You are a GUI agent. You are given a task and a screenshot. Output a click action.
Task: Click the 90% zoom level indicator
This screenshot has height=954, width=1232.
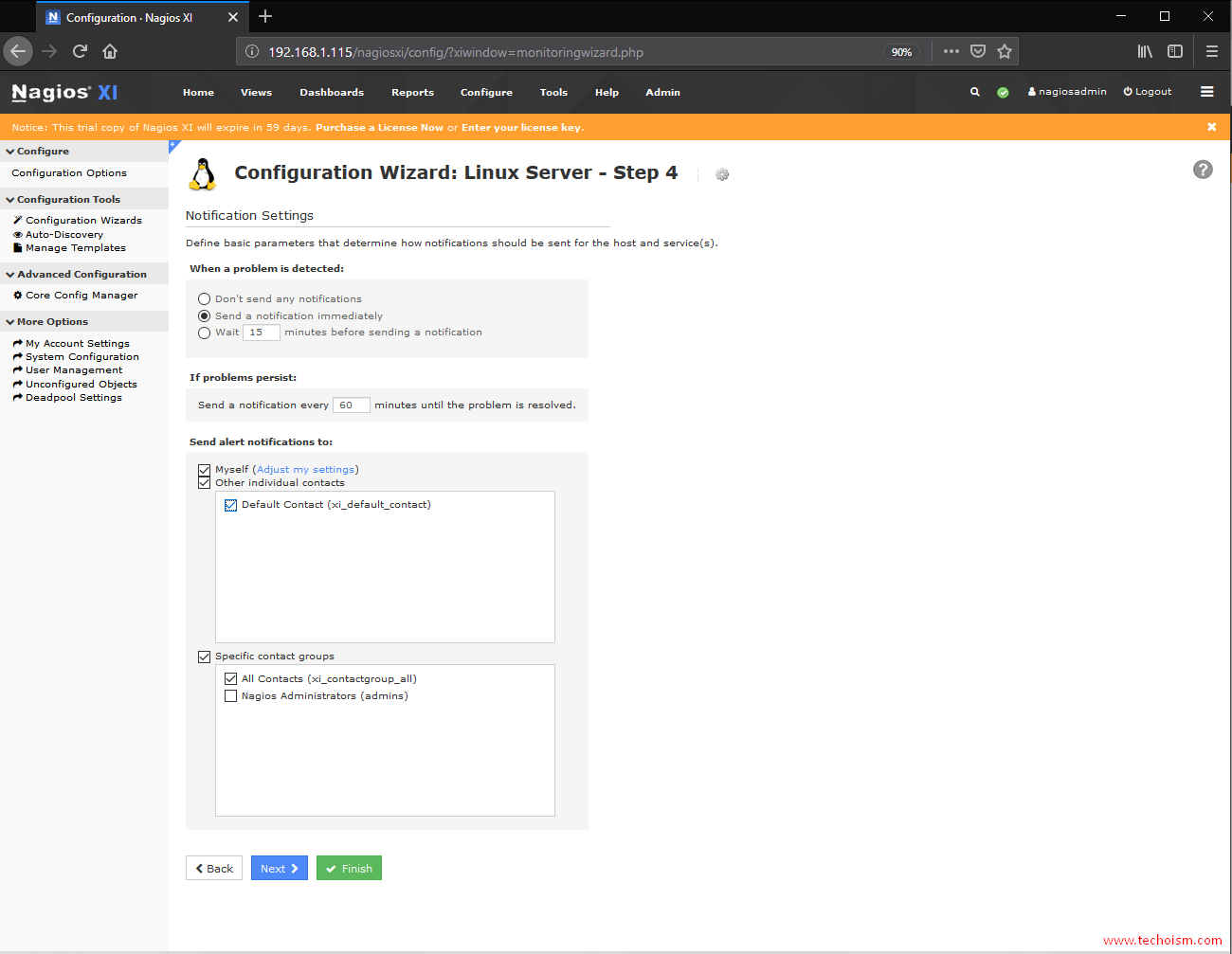pyautogui.click(x=901, y=52)
